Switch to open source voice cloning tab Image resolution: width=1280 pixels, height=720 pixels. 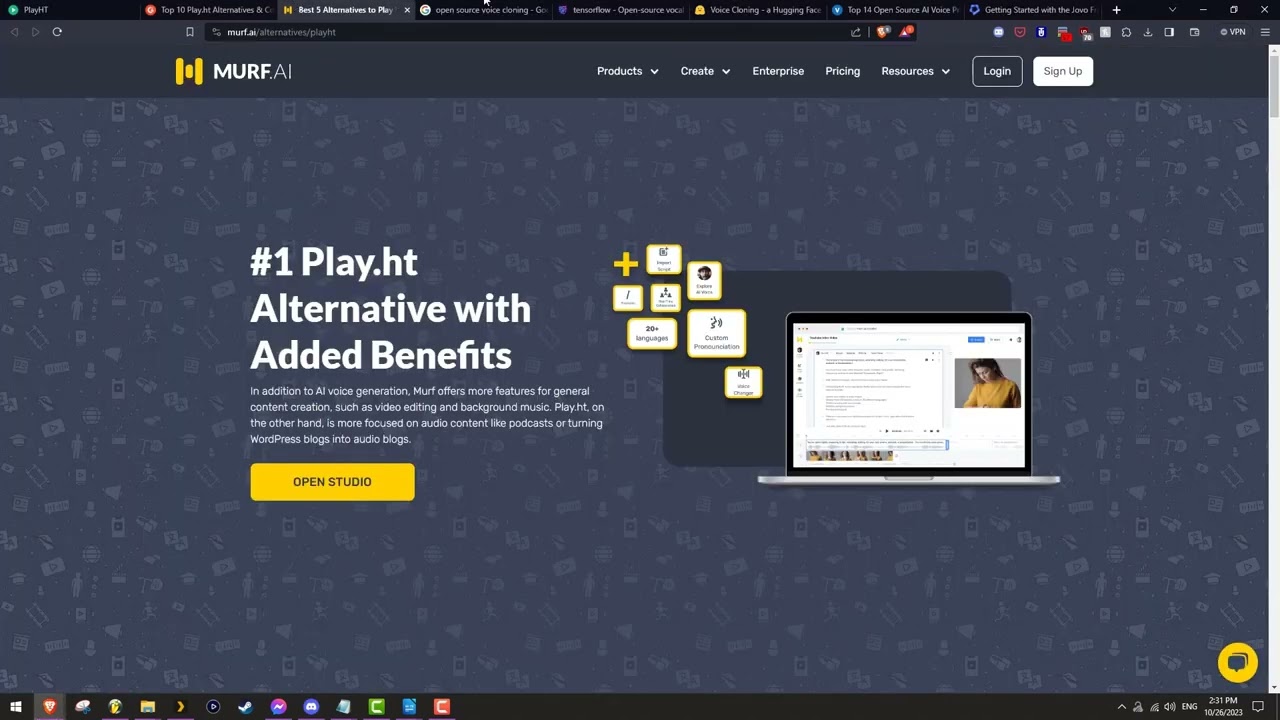(484, 10)
